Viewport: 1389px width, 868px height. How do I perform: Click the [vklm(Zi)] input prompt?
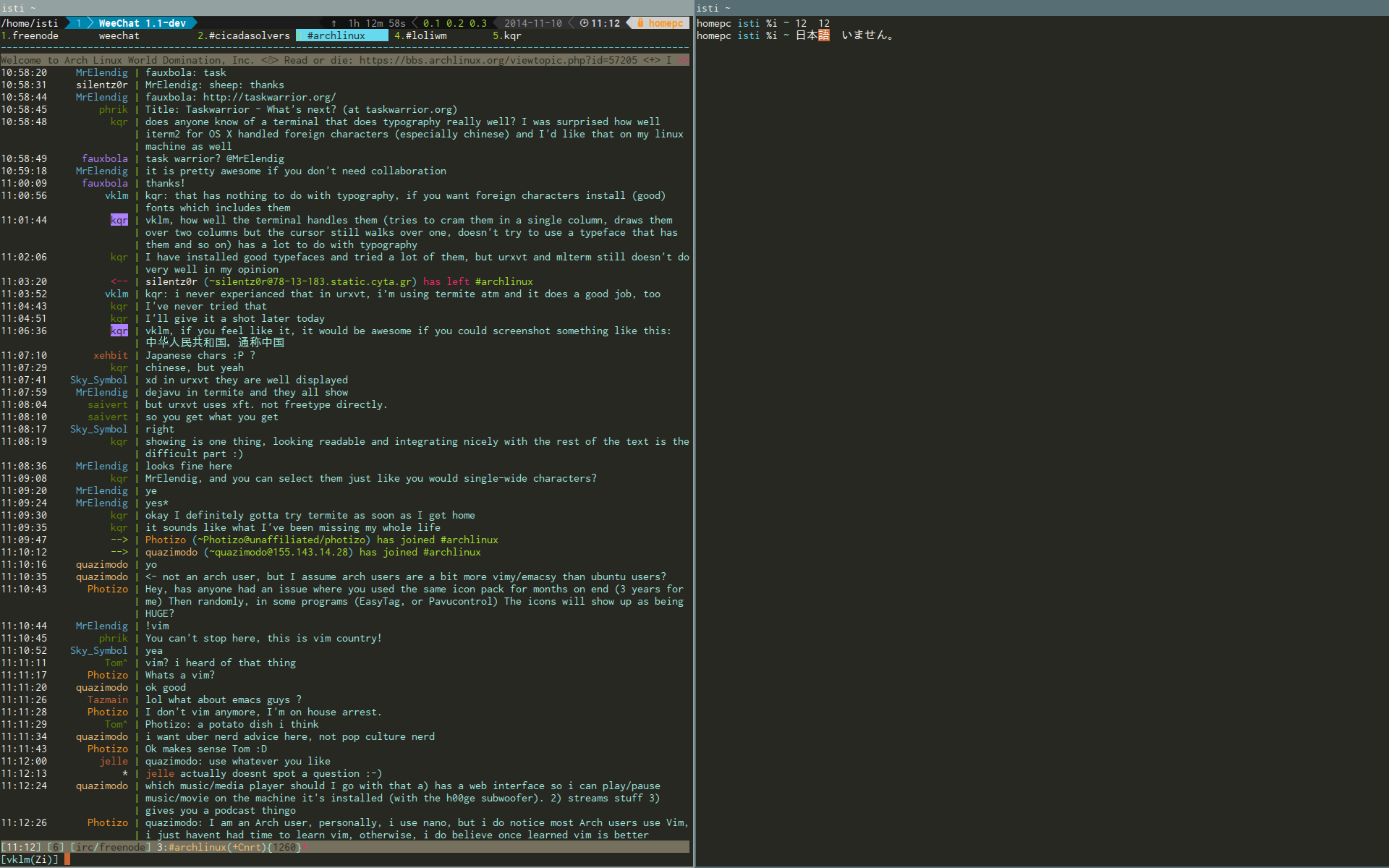(30, 859)
